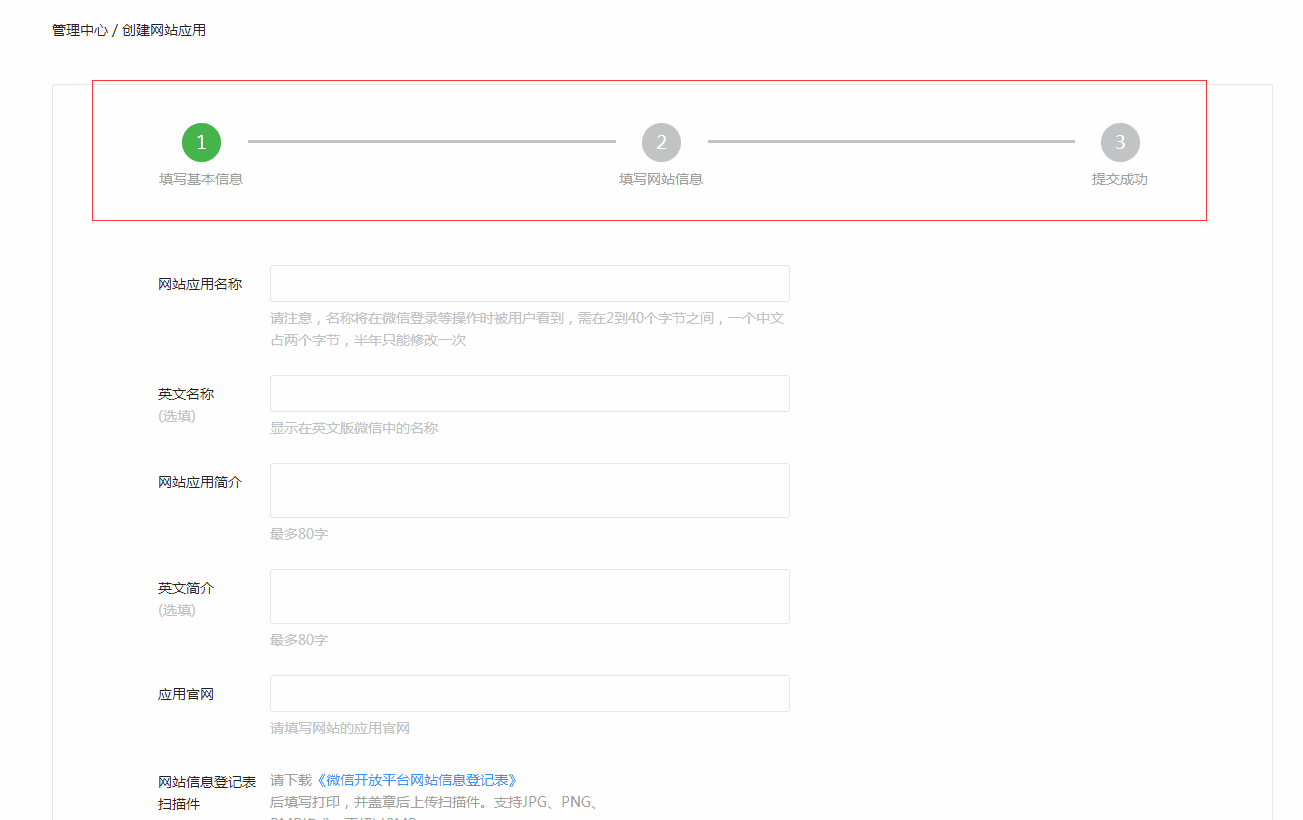The width and height of the screenshot is (1303, 820).
Task: Click step 3 gray circle icon
Action: click(1120, 142)
